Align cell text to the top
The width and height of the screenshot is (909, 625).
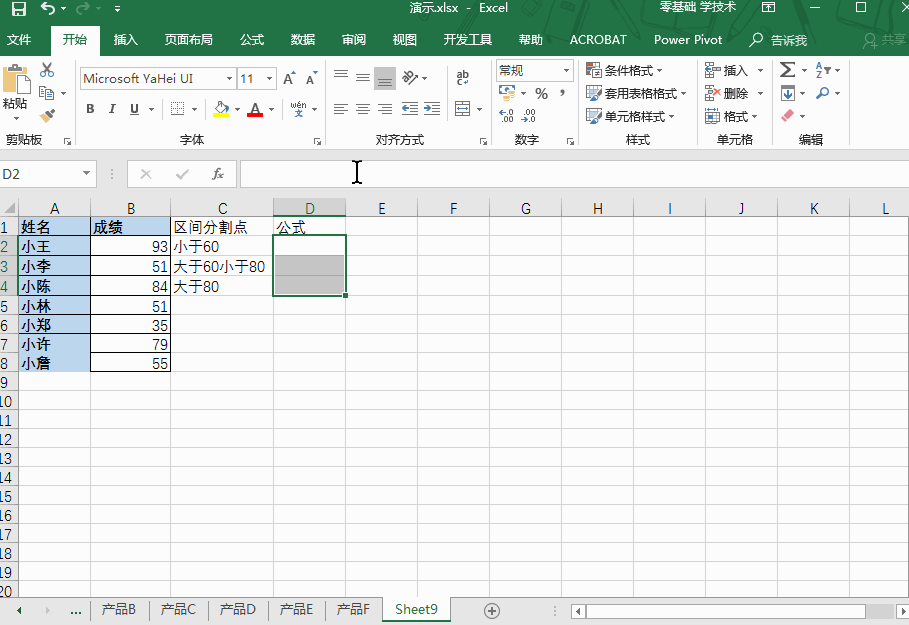pos(341,76)
